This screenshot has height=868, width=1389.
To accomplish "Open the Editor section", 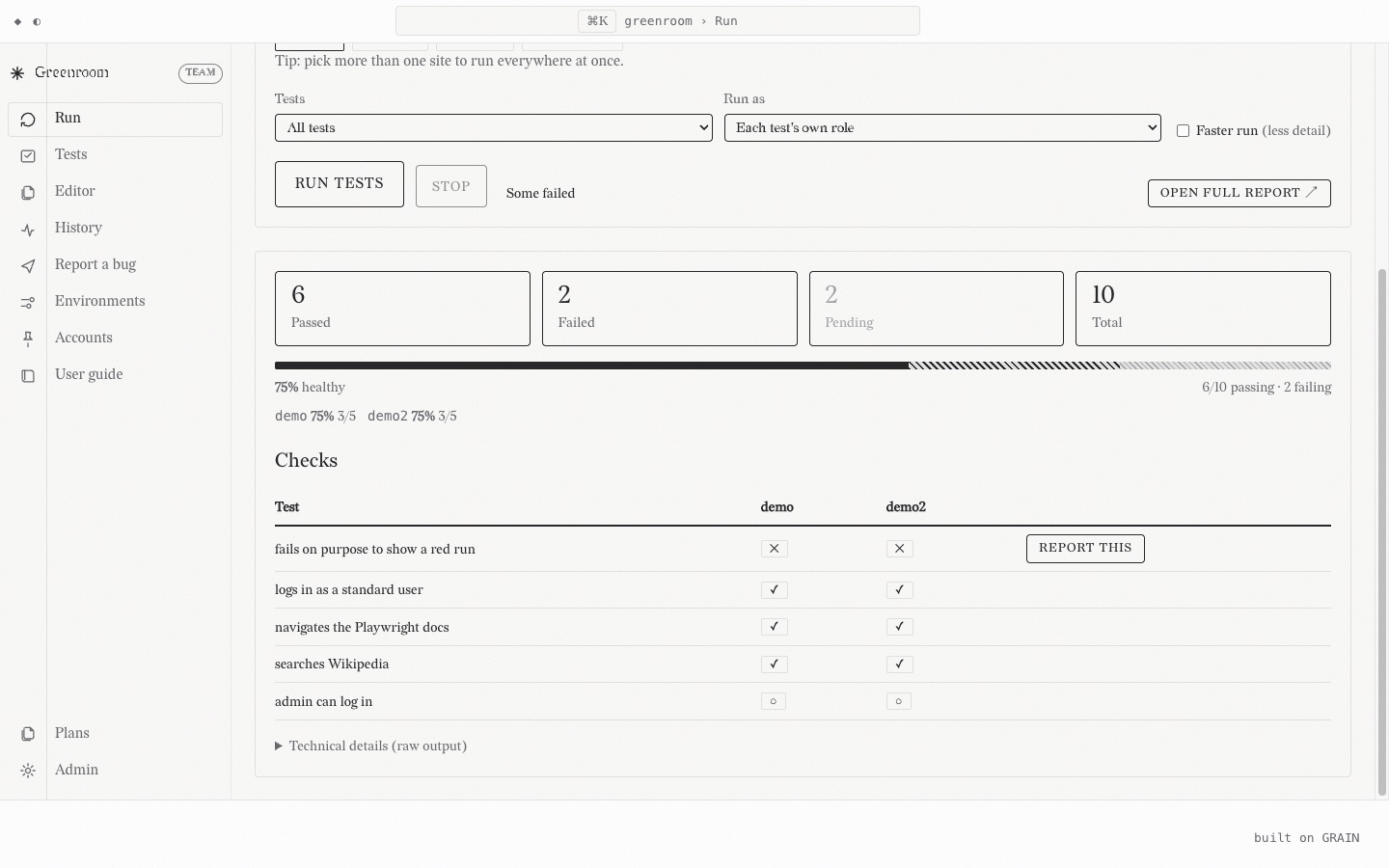I will [x=116, y=193].
